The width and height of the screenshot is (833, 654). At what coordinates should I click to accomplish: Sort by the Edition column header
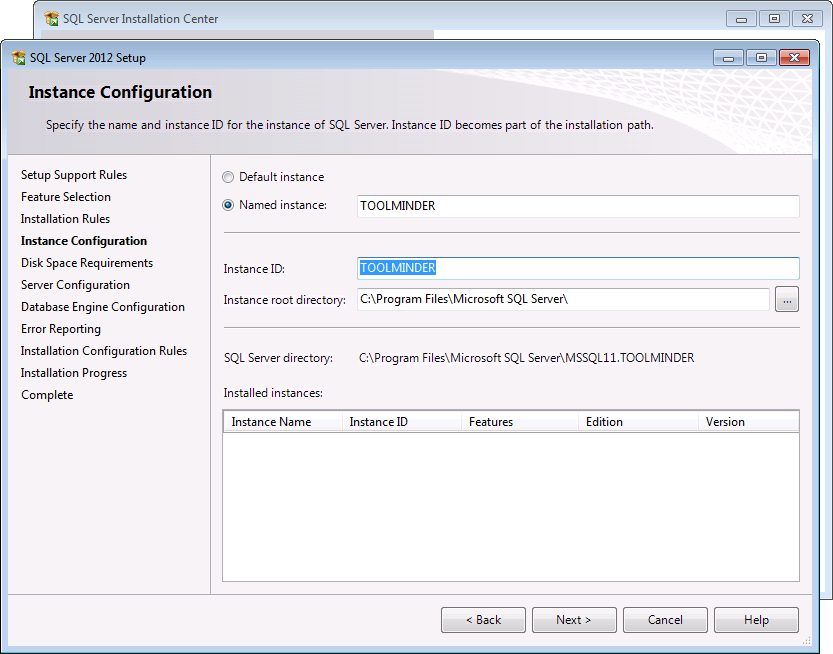638,422
